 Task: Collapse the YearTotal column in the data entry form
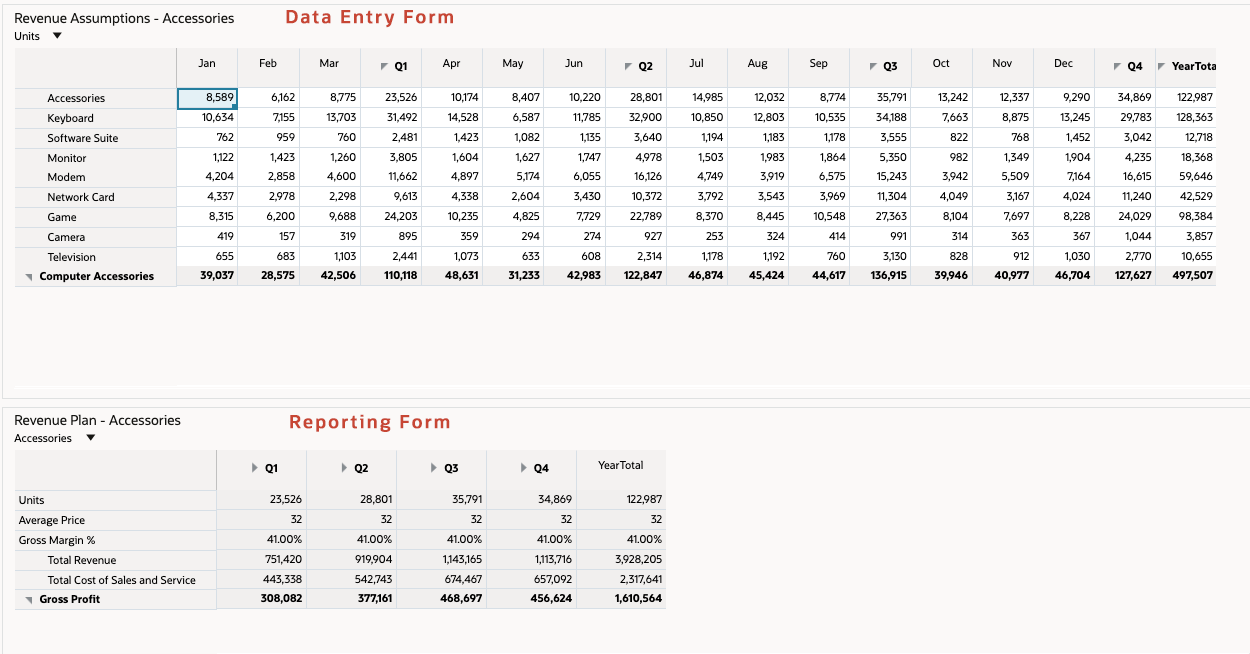click(x=1161, y=66)
